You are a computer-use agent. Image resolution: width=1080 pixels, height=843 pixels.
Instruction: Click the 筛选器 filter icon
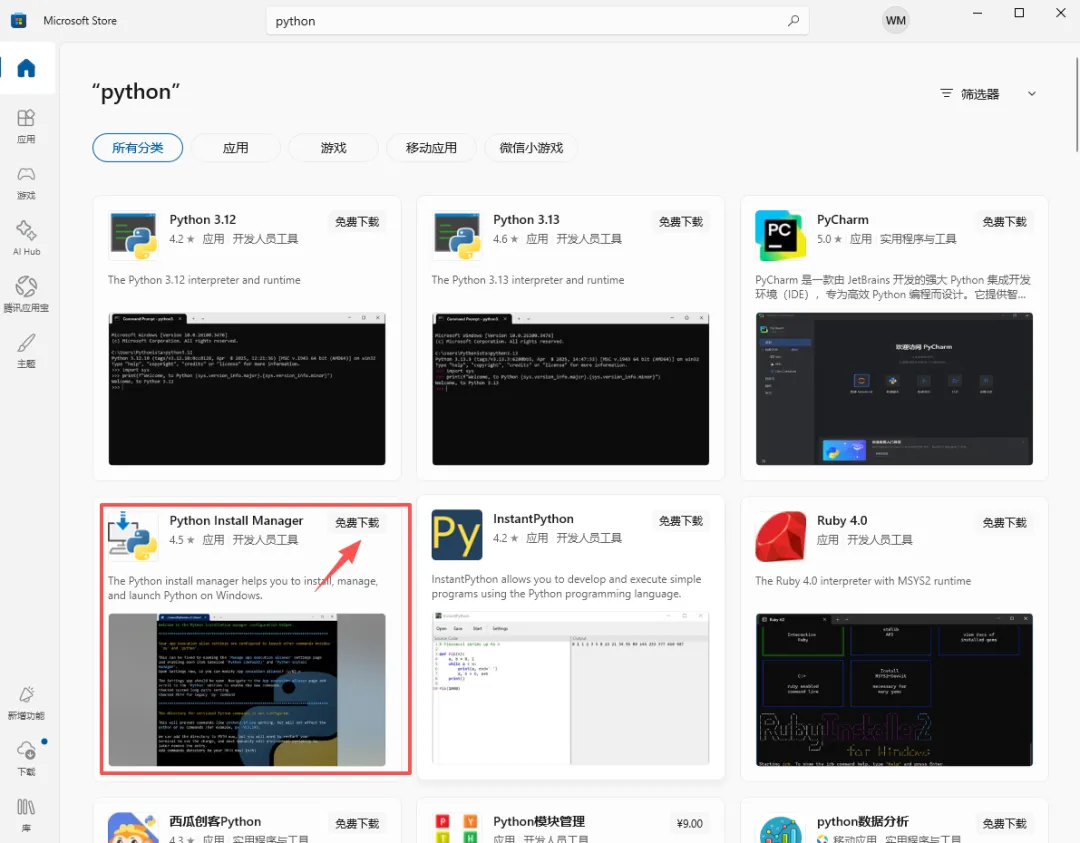[946, 93]
